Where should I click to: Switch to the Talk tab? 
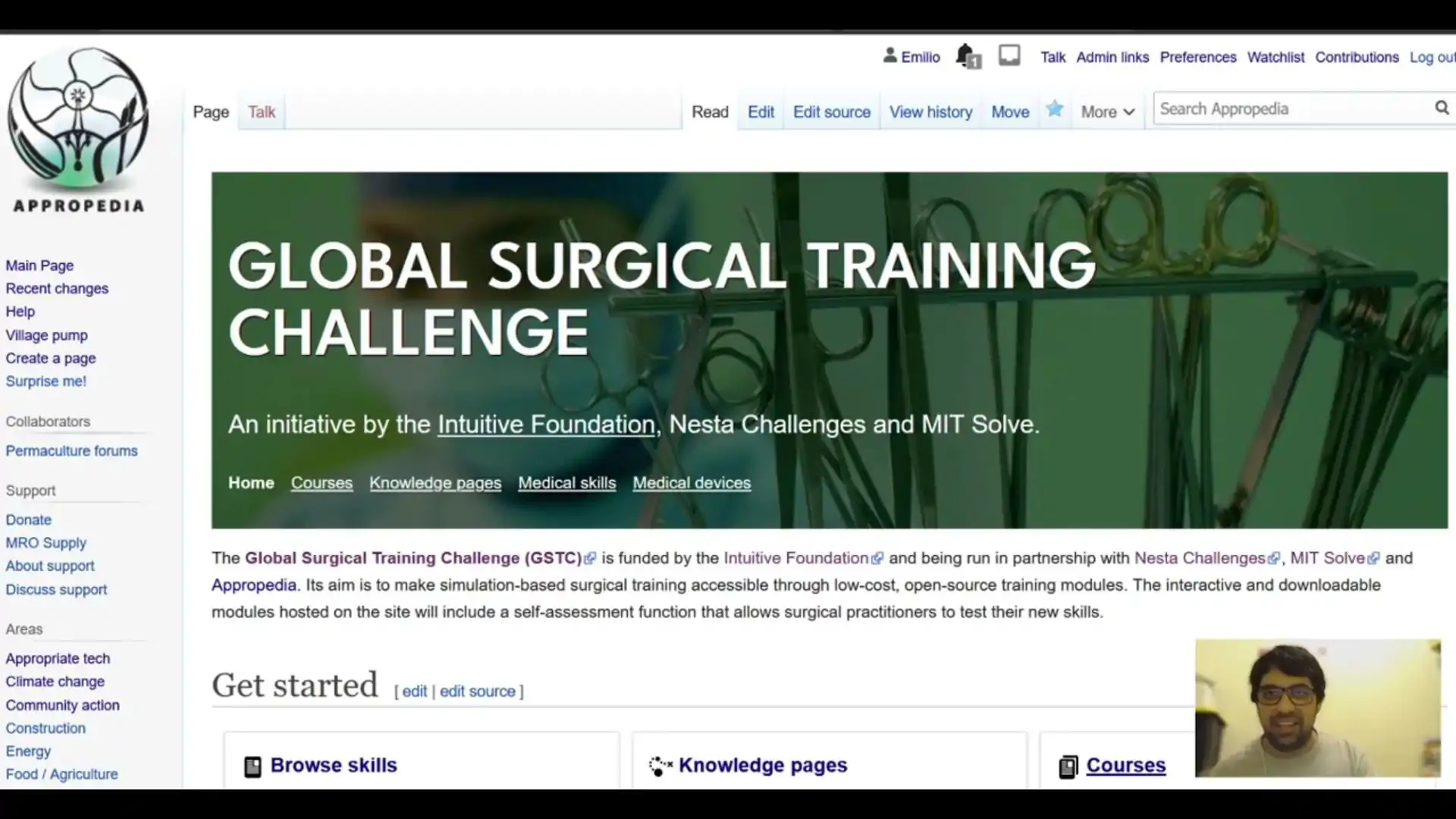pos(262,112)
